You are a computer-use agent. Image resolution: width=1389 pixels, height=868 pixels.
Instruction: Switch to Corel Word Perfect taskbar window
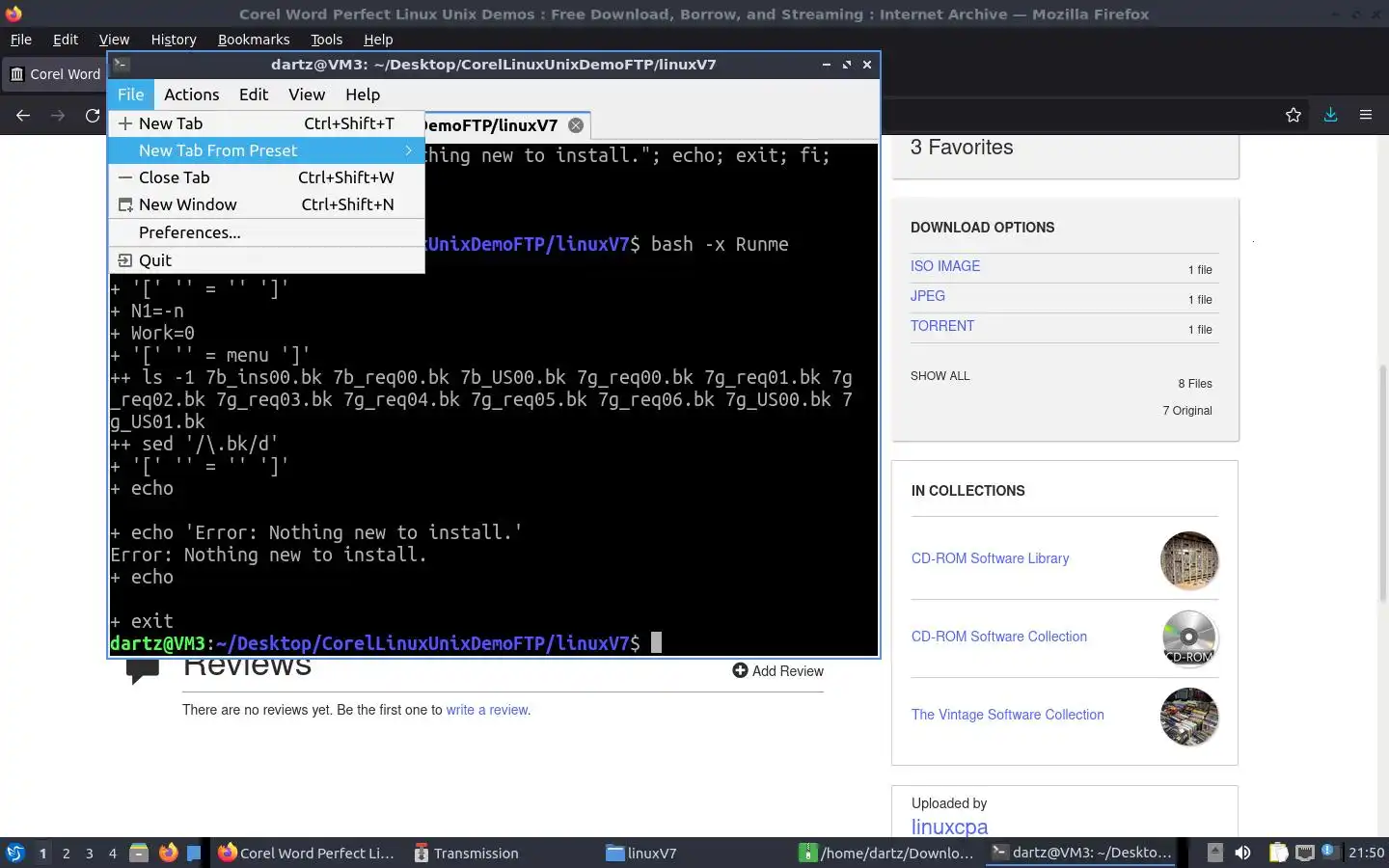tap(307, 853)
